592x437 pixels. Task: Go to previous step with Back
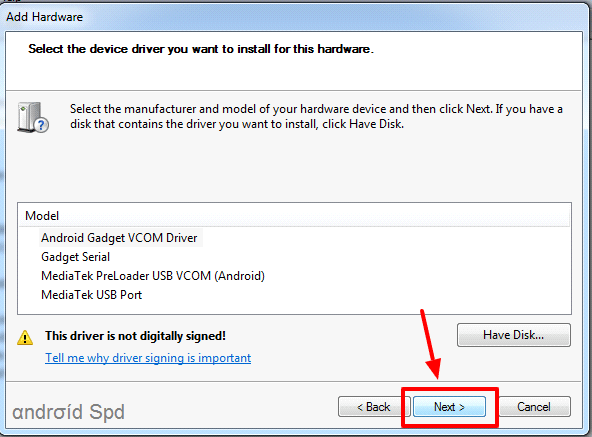click(x=374, y=407)
